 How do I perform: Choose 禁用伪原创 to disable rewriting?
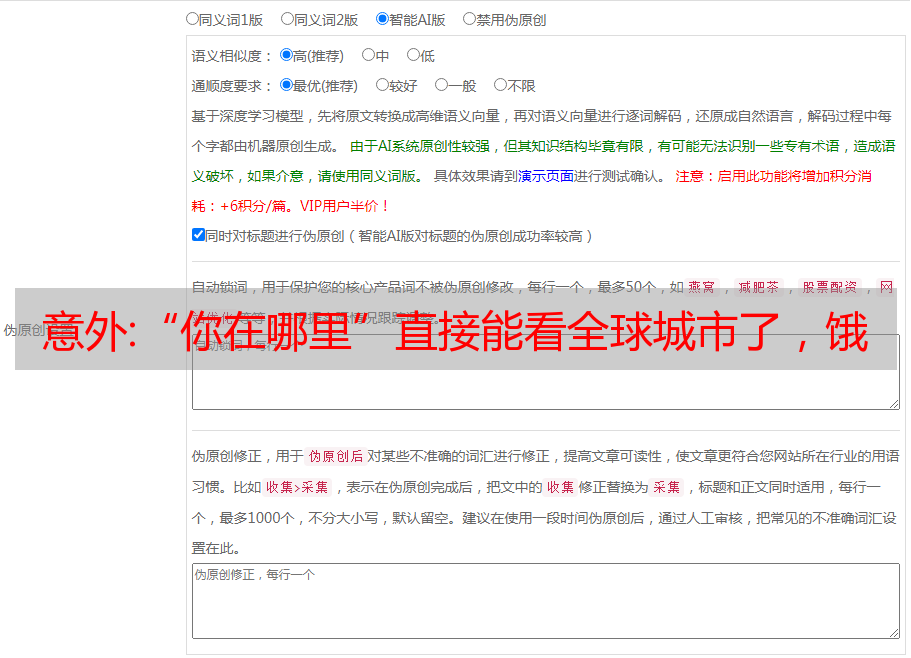pos(469,18)
